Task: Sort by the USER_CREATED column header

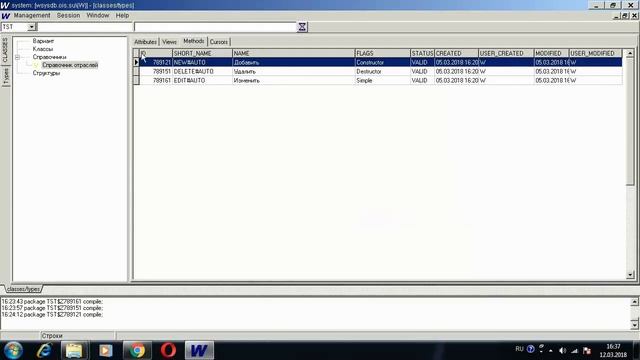Action: click(506, 53)
